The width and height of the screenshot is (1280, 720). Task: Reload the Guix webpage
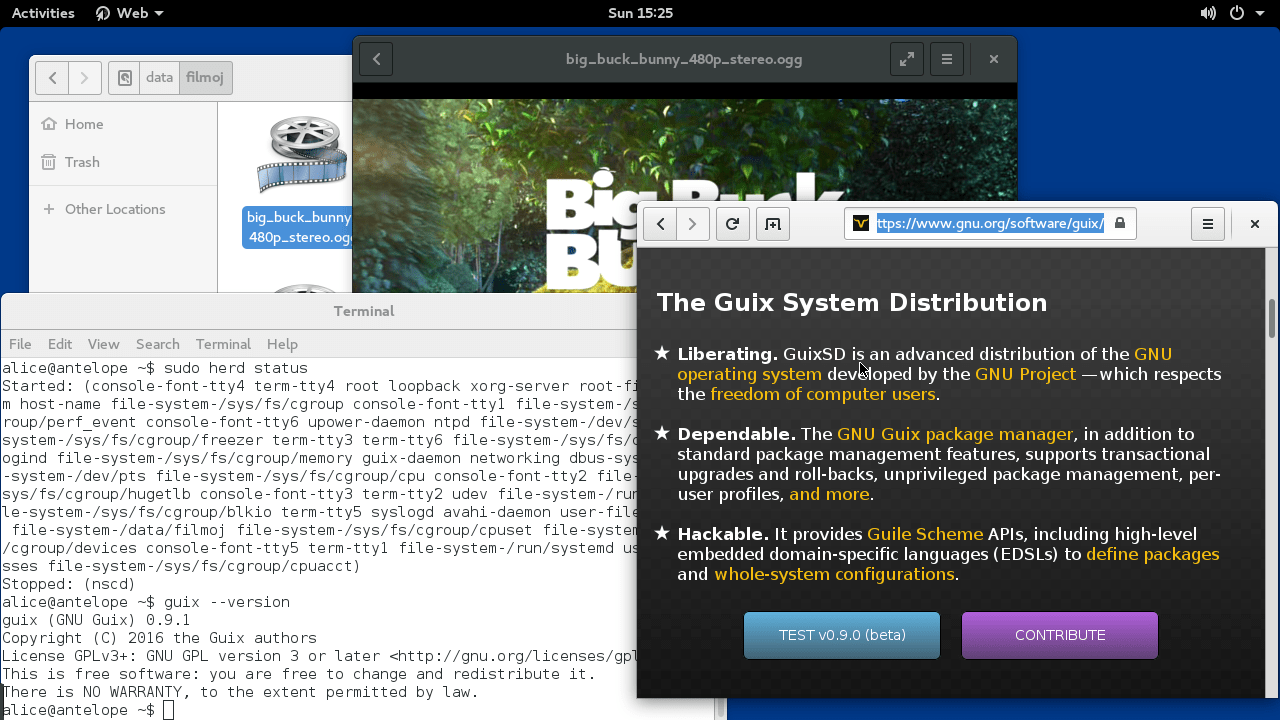732,223
